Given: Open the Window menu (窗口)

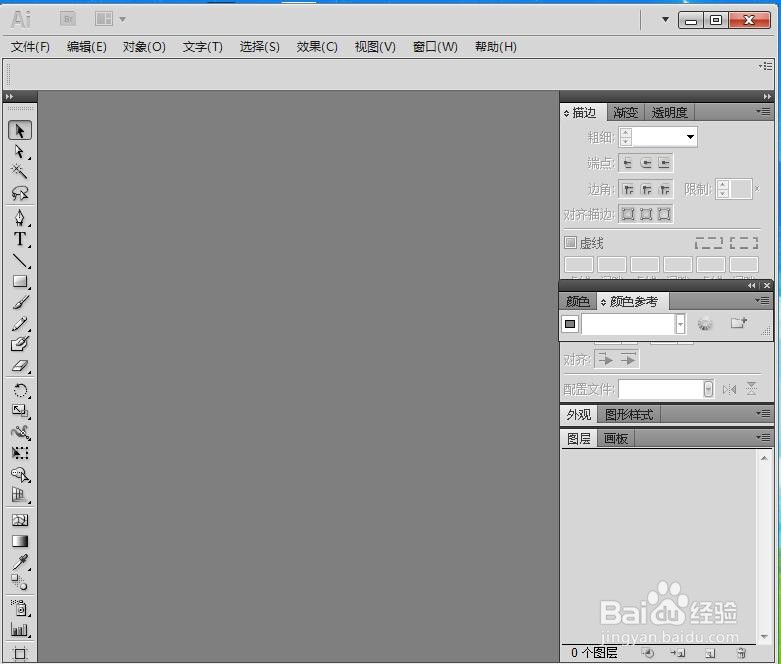Looking at the screenshot, I should tap(435, 47).
